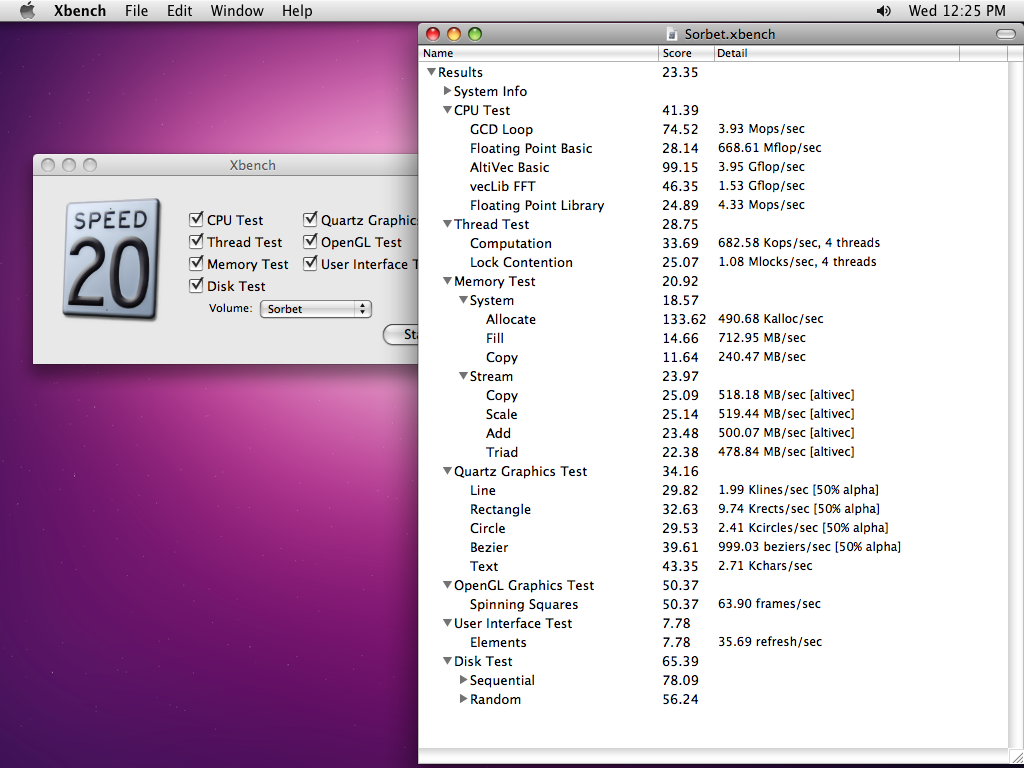Open the File menu
1024x768 pixels.
[x=136, y=10]
